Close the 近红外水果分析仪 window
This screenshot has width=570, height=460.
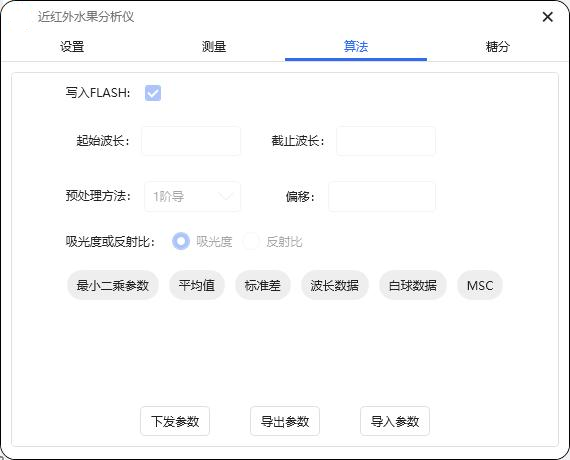pyautogui.click(x=547, y=17)
